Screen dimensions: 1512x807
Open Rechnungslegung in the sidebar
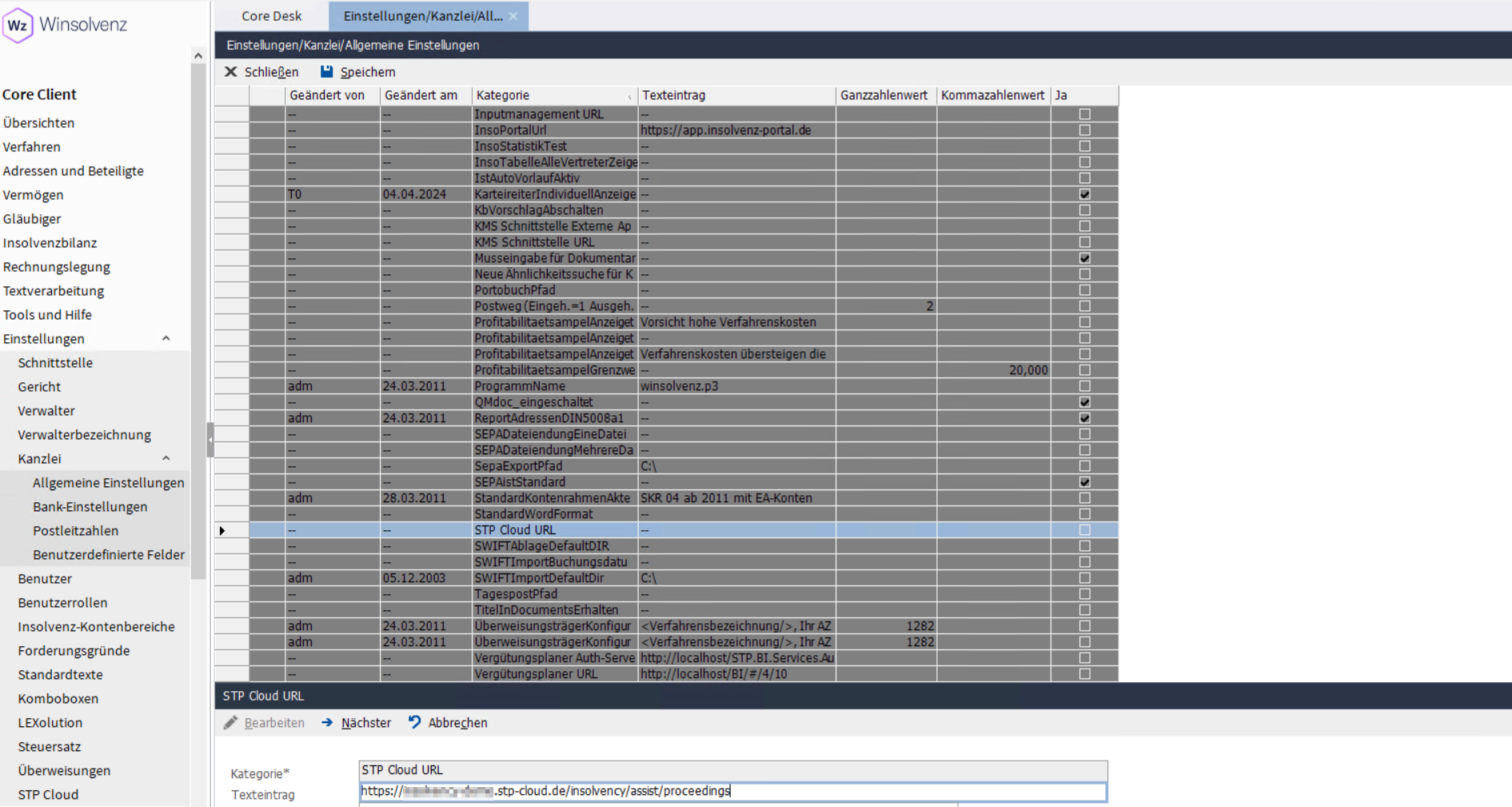click(57, 267)
